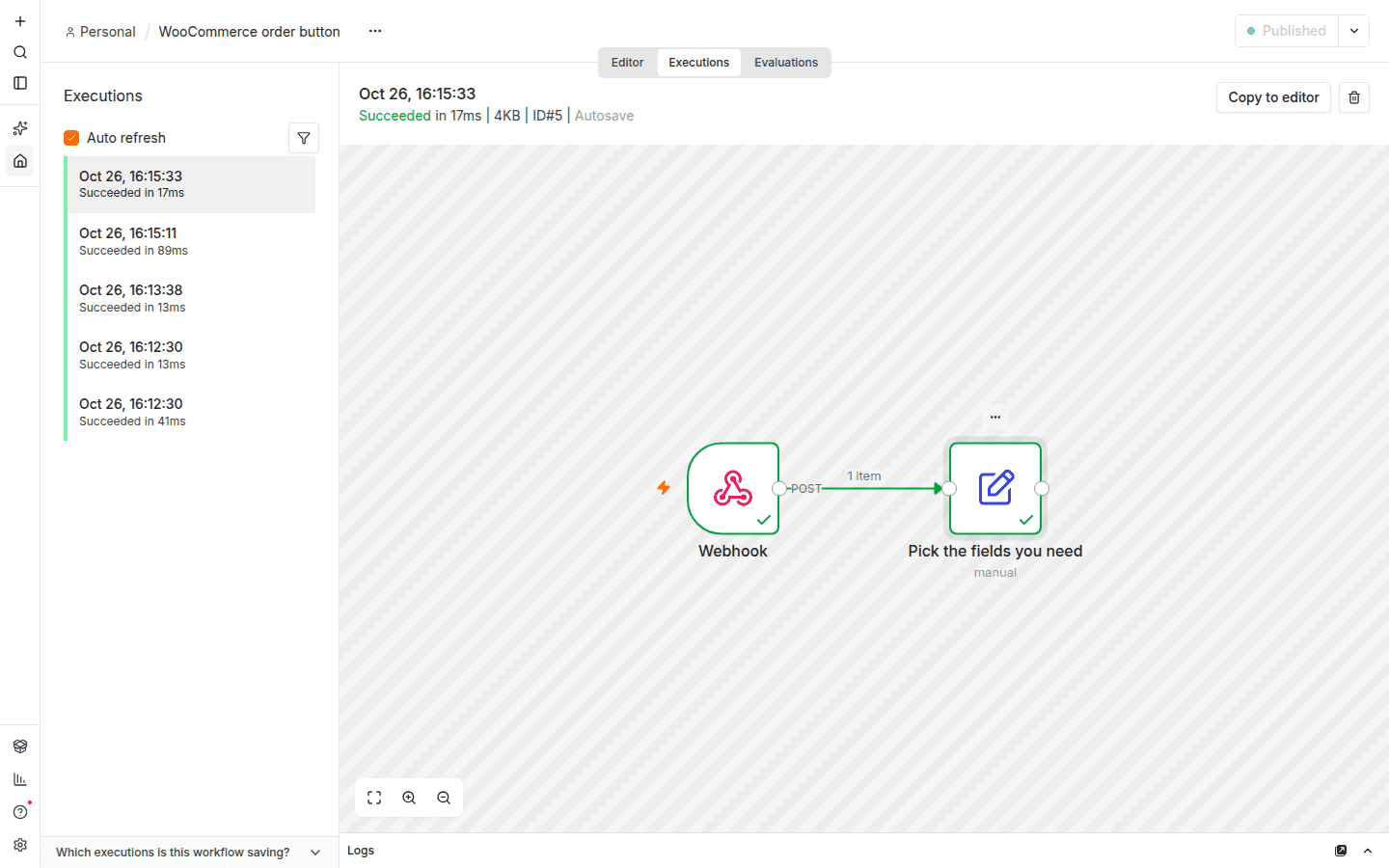Open the Evaluations tab
1389x868 pixels.
pos(786,63)
